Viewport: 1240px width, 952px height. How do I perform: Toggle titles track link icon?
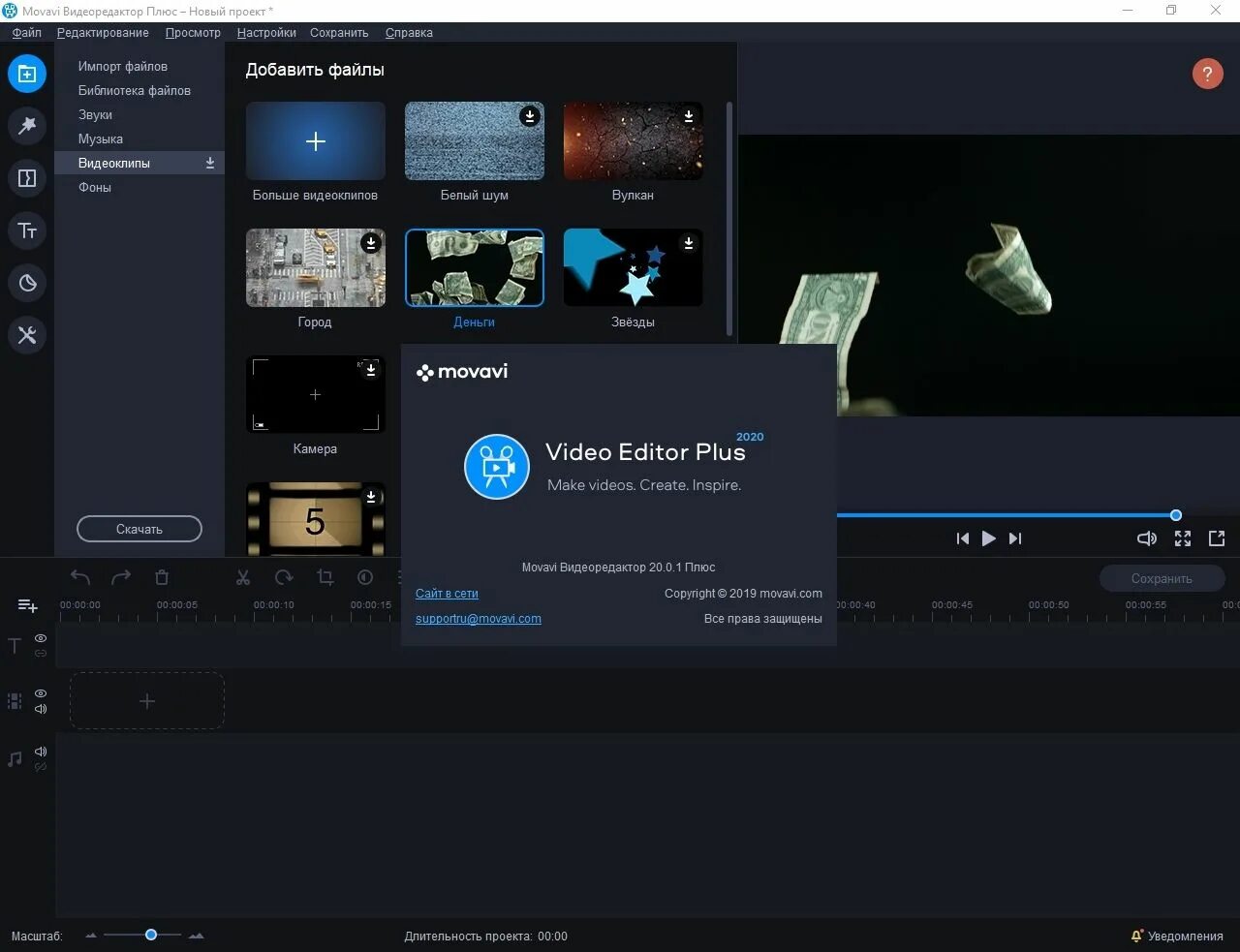point(41,654)
